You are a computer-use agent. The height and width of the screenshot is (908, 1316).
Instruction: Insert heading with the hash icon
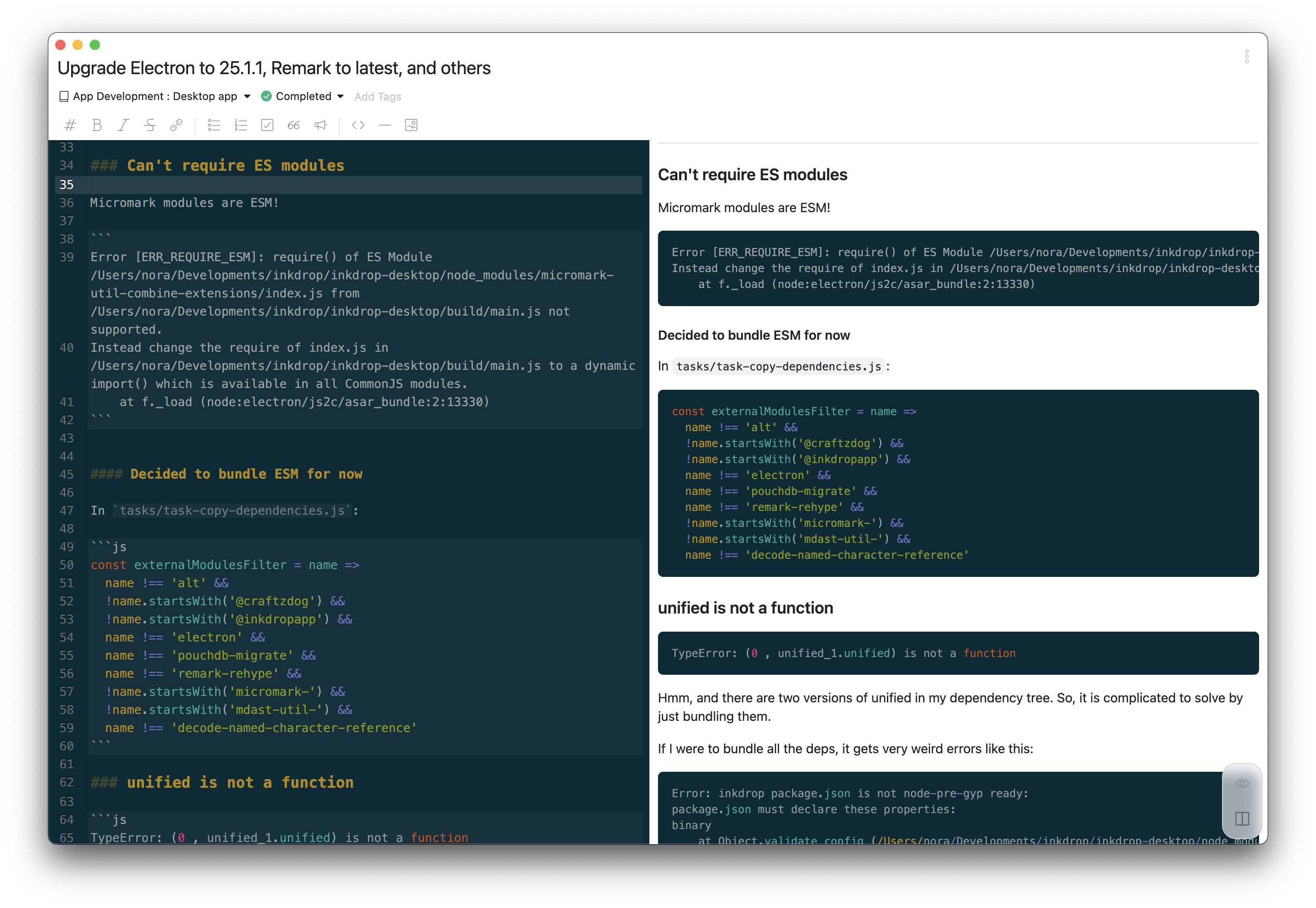coord(70,125)
